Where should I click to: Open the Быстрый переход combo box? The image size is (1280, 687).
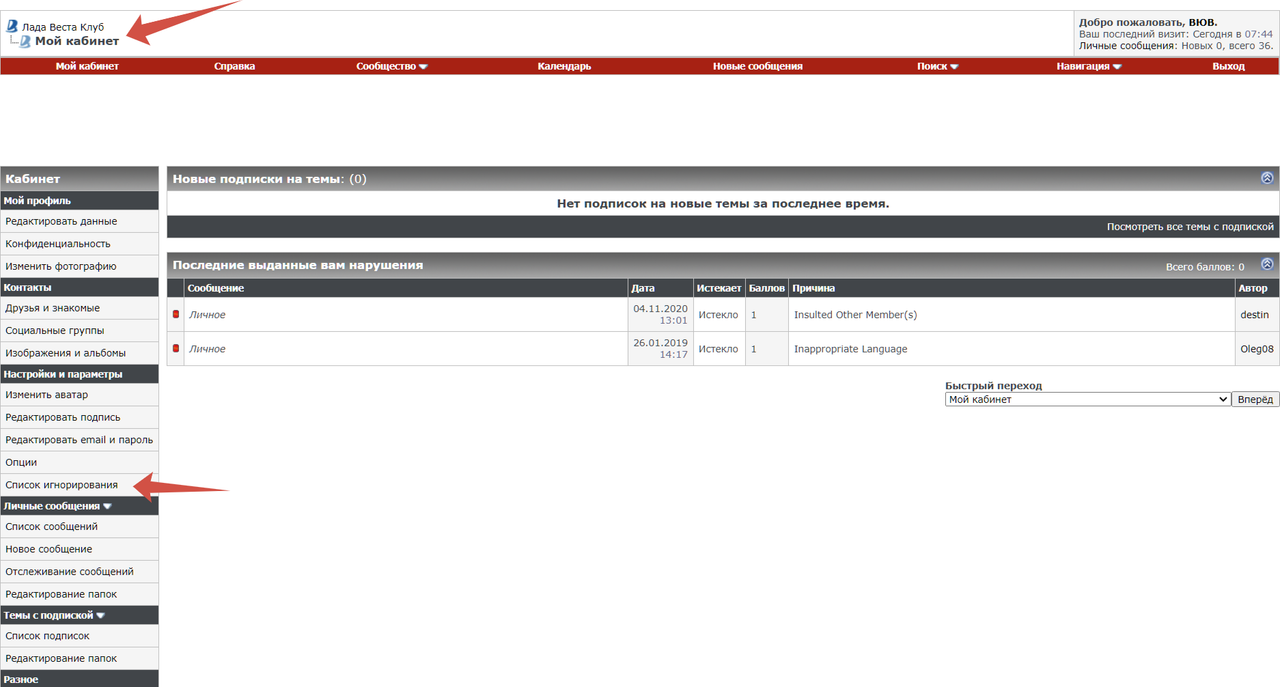click(1088, 399)
